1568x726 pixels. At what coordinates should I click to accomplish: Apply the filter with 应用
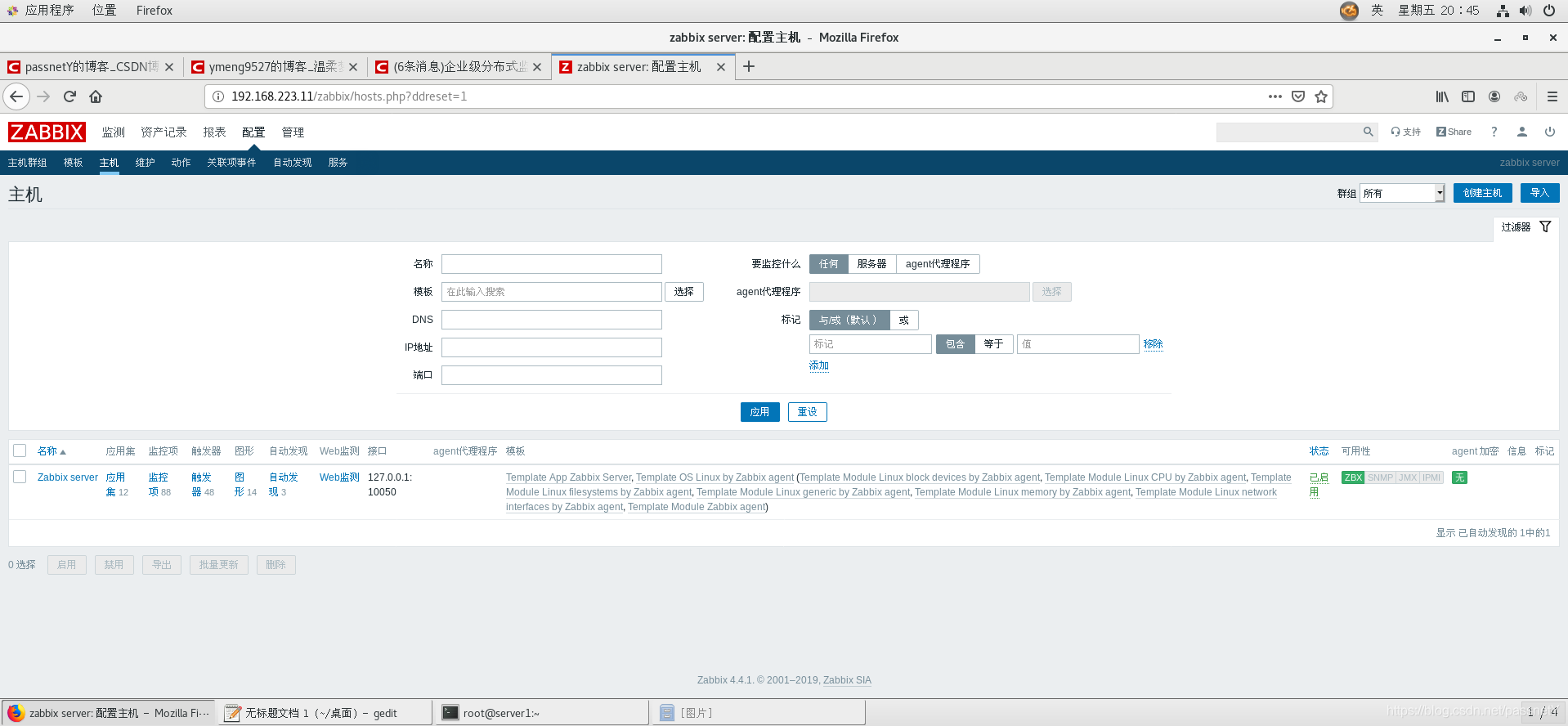(x=759, y=412)
